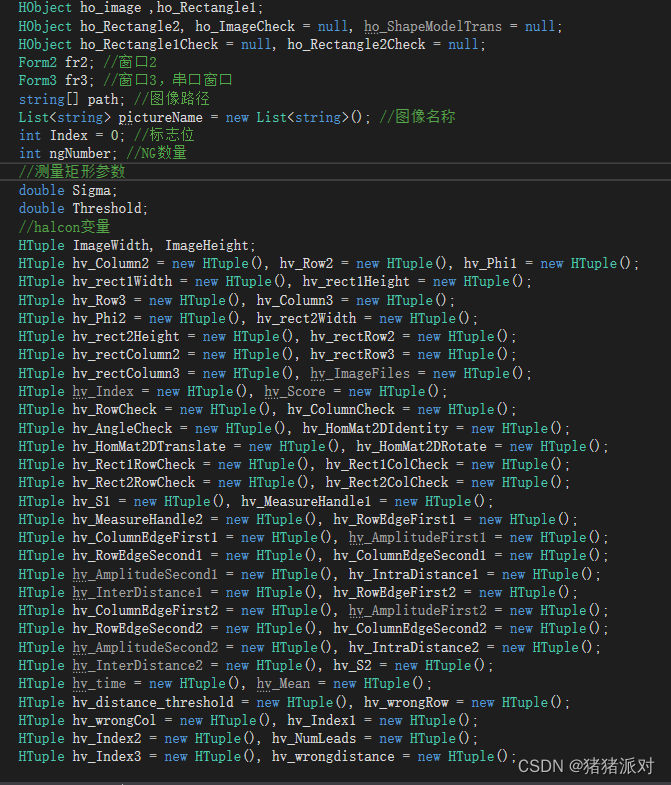Click the hv_Column2 variable
Viewport: 671px width, 785px height.
(x=111, y=263)
